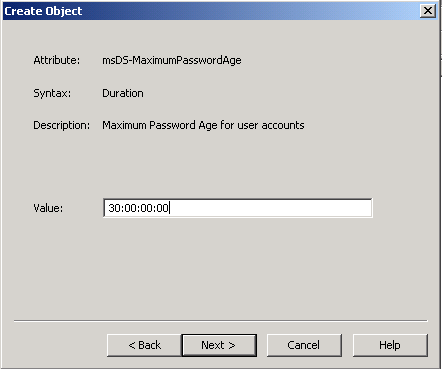
Task: Select the msDS-MaximumPasswordAge attribute text
Action: [172, 60]
